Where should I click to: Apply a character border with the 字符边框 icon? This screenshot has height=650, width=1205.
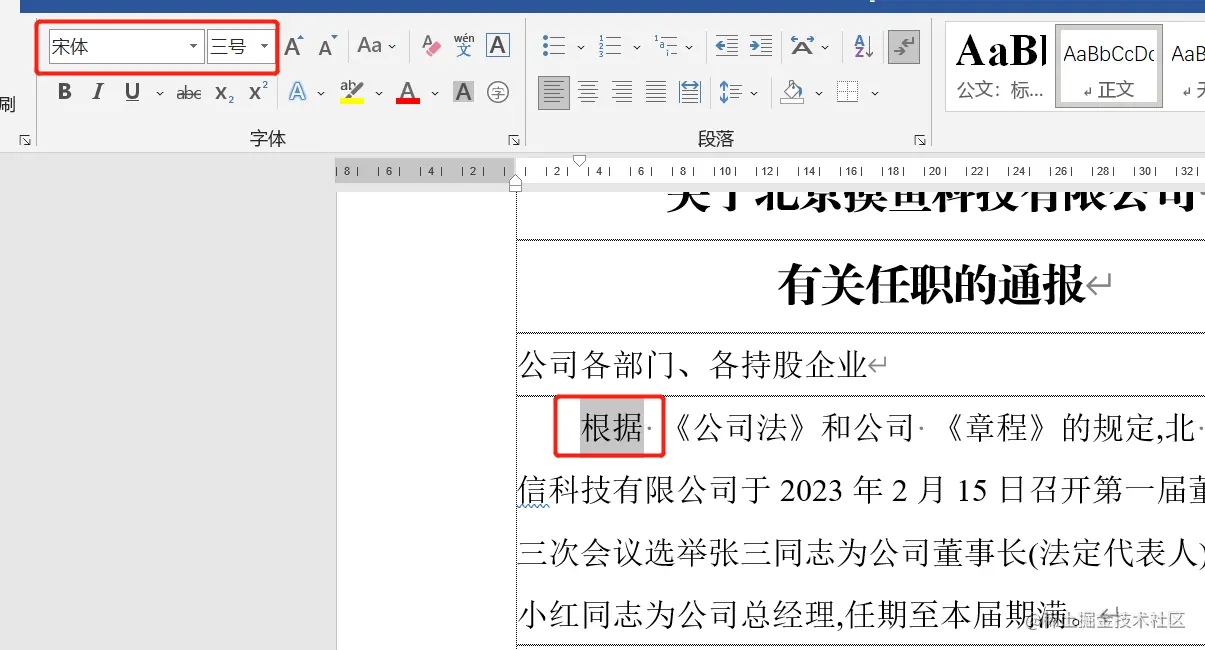tap(499, 46)
